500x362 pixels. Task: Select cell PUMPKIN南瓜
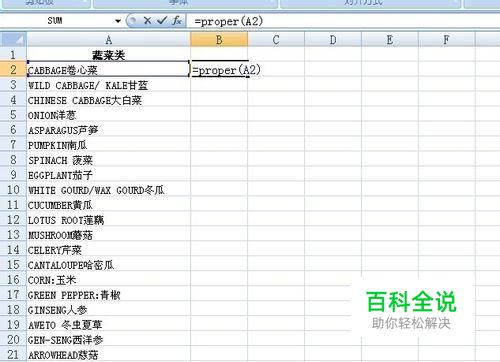[x=109, y=145]
